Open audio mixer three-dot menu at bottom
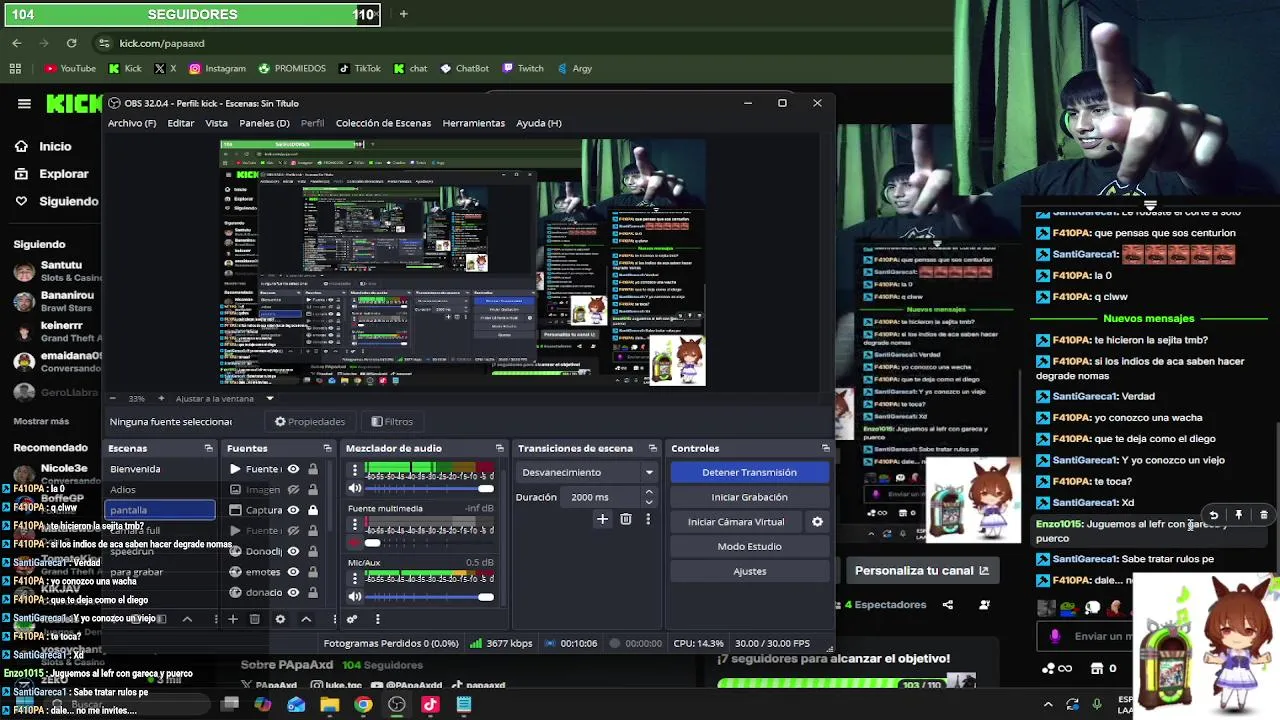Screen dimensions: 1280x720 [377, 619]
